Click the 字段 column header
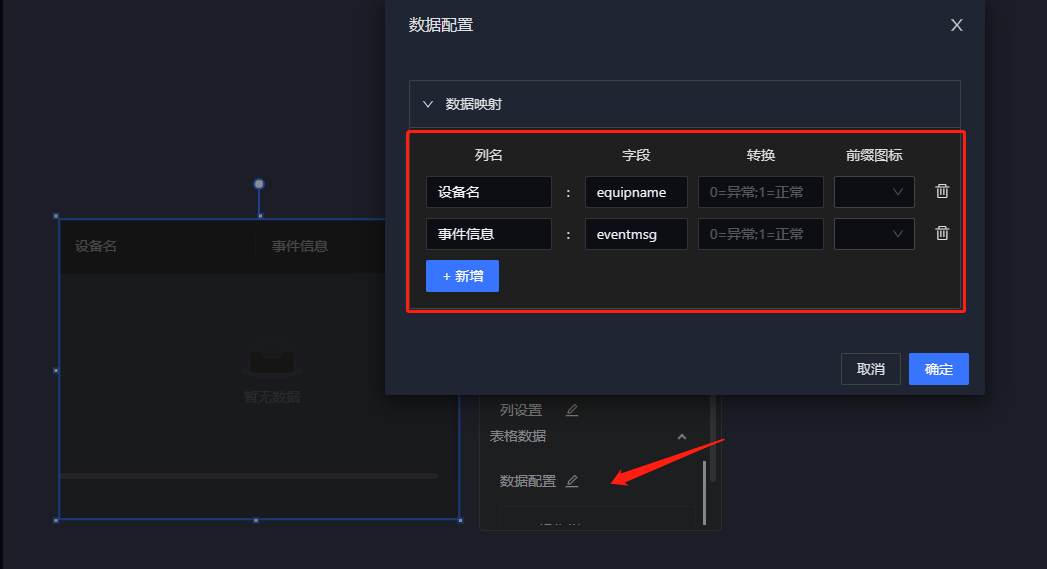 pos(636,156)
